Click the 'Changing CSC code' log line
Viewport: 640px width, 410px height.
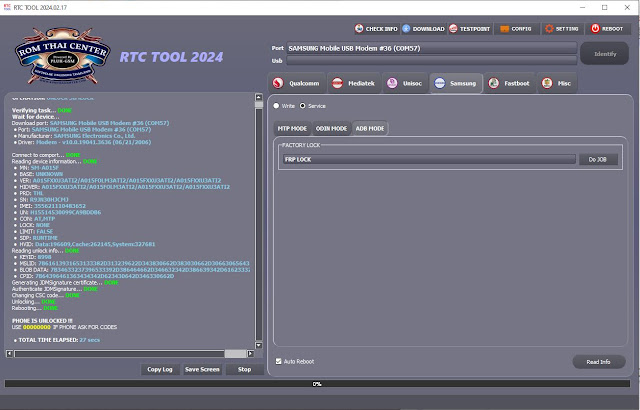tap(46, 295)
